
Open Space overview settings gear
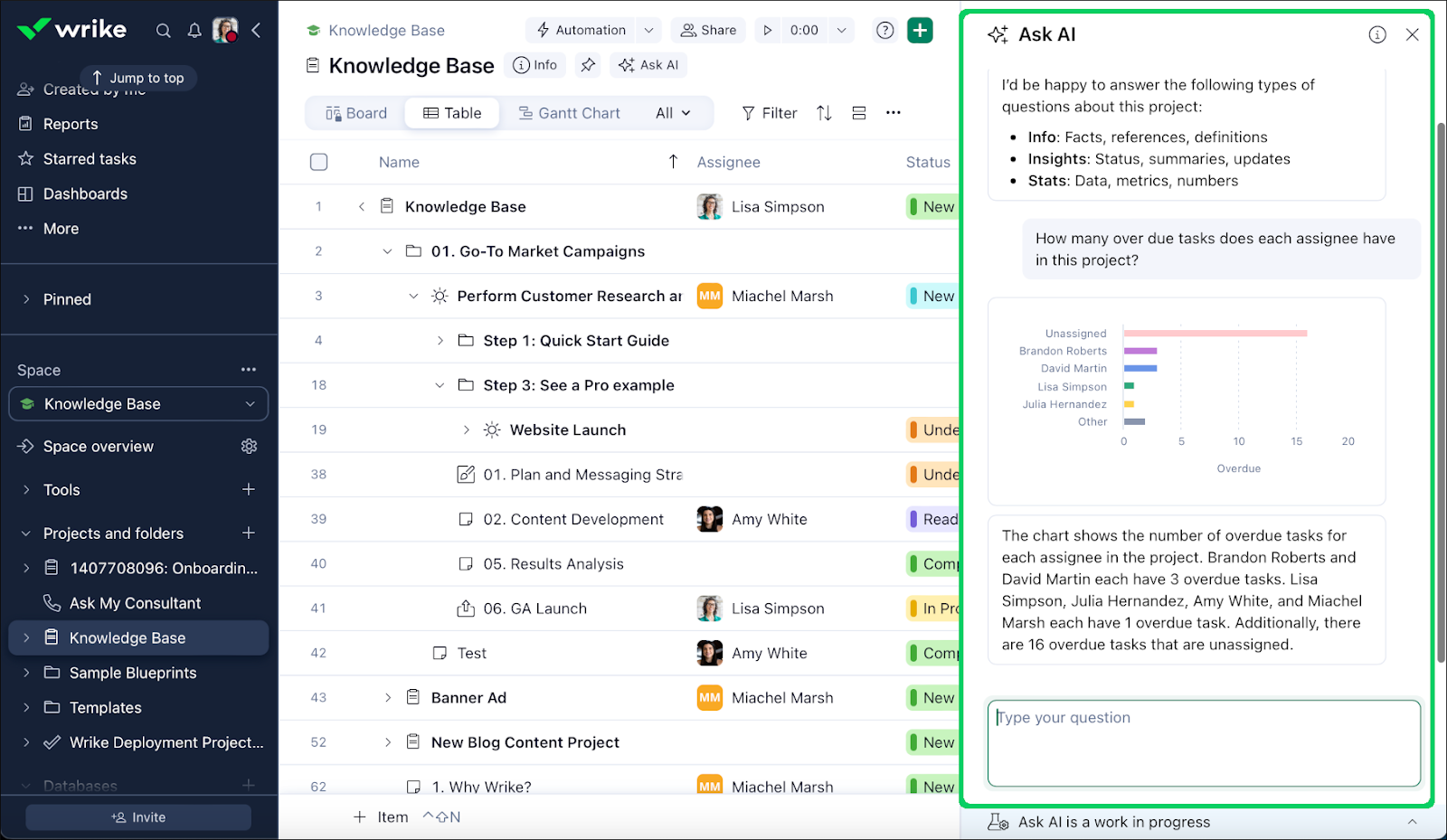tap(250, 447)
